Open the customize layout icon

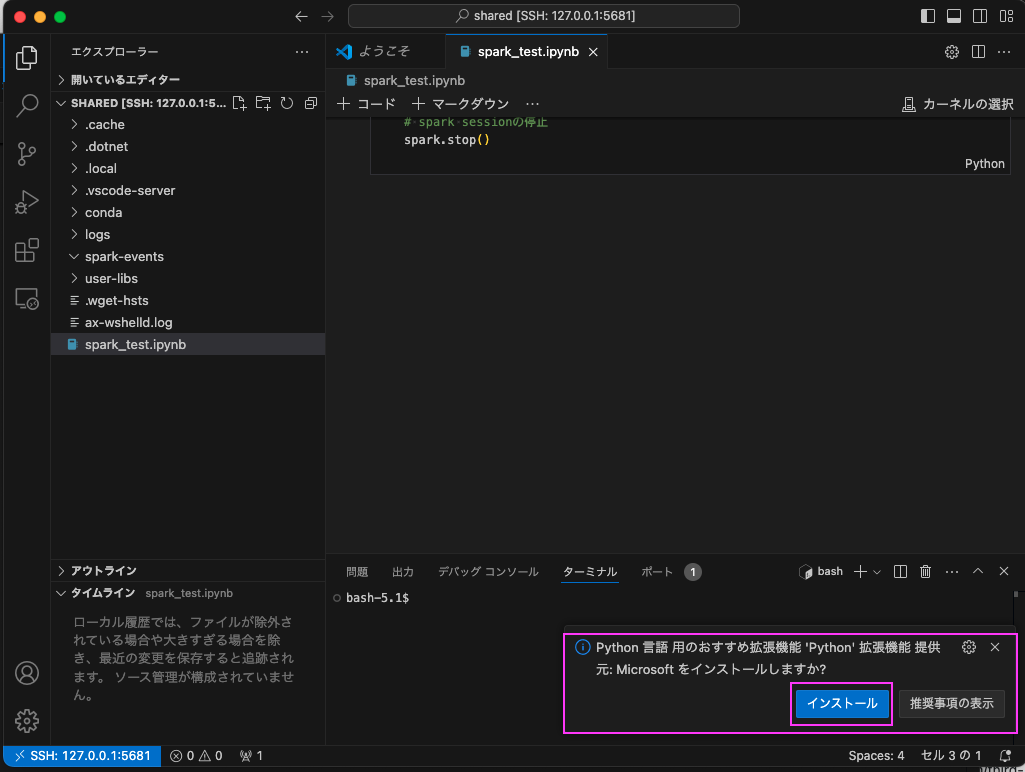coord(1006,16)
